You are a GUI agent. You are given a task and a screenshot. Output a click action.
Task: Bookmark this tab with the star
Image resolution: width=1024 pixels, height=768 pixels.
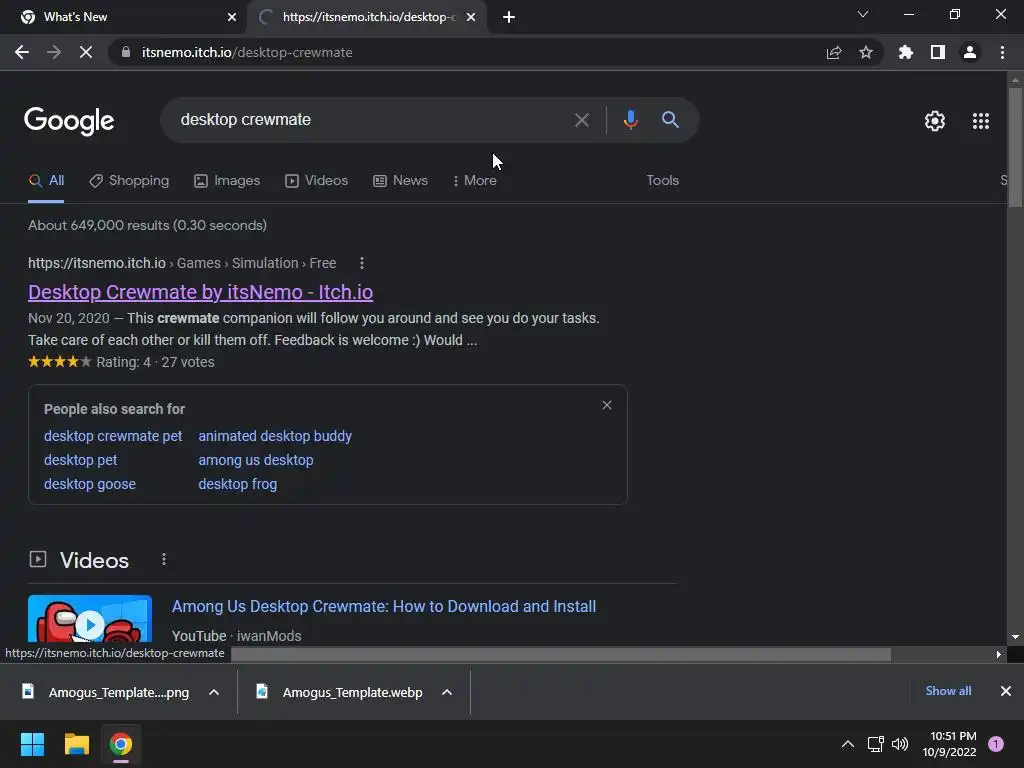866,52
